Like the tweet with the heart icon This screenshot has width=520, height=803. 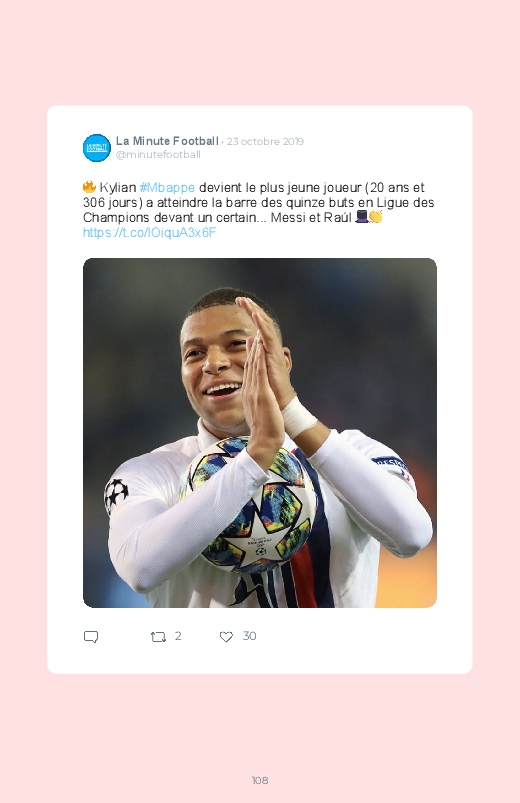point(226,637)
